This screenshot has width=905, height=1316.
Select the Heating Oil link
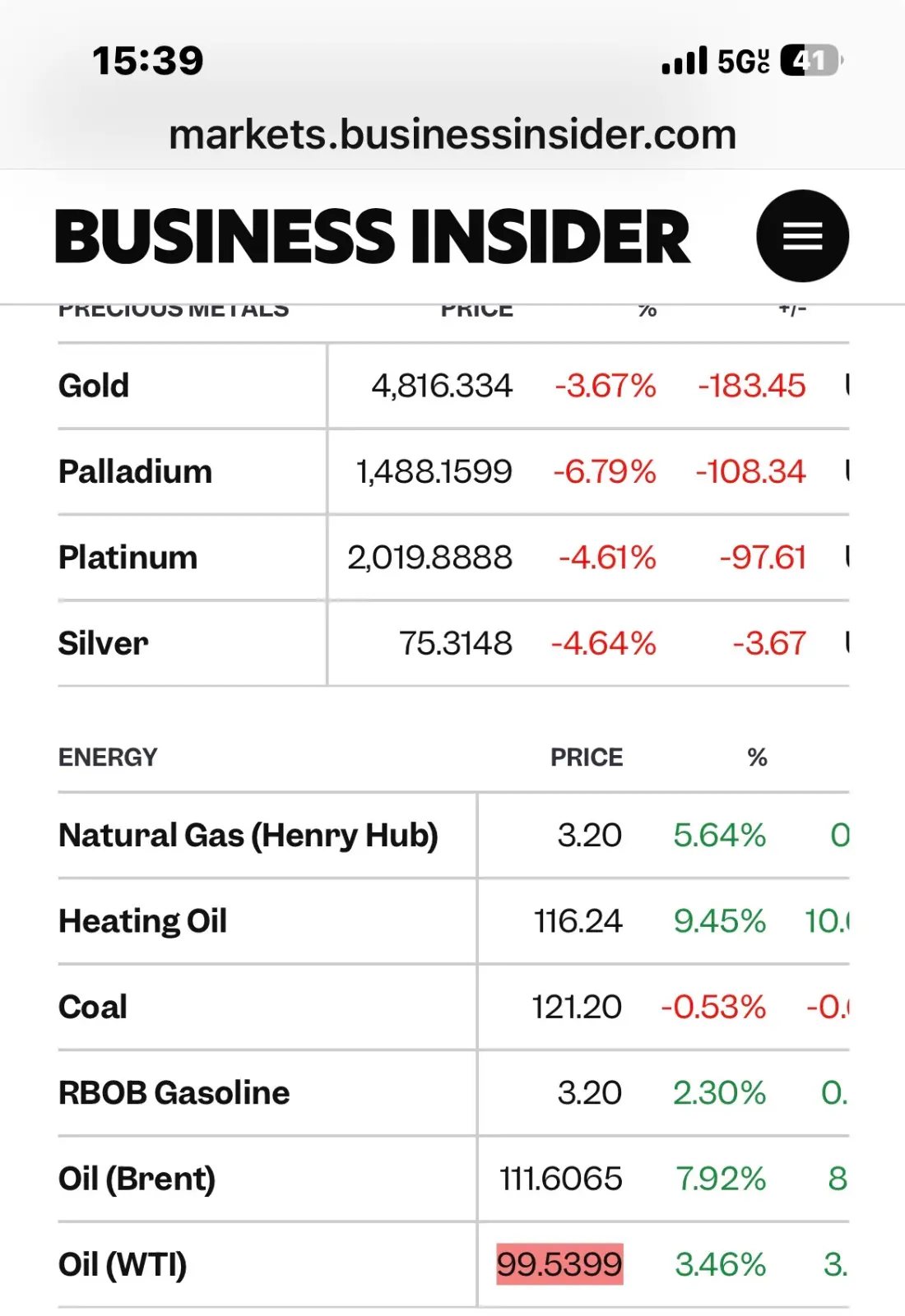click(142, 921)
